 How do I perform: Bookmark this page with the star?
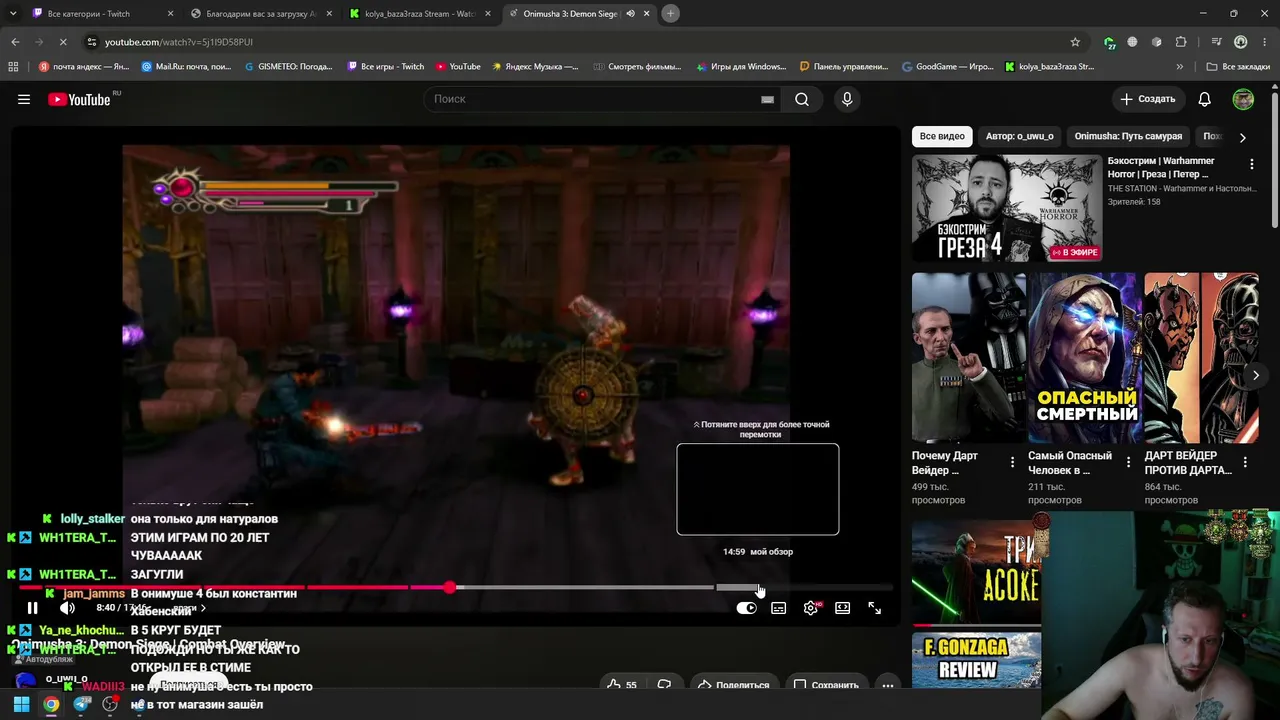(x=1075, y=42)
